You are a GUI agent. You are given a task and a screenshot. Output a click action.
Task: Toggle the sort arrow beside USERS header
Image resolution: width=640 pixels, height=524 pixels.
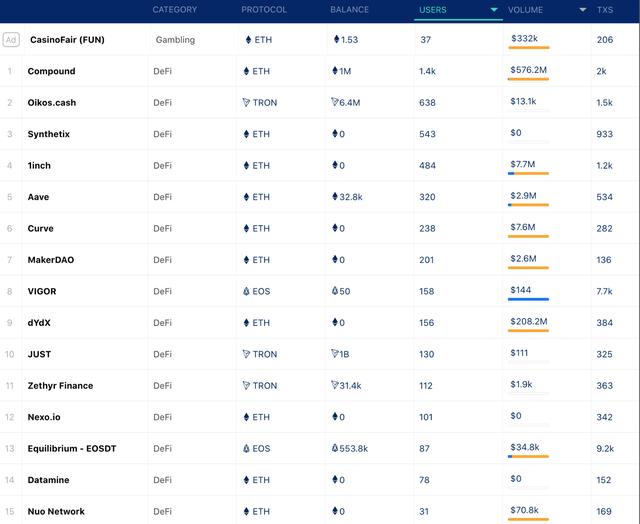[494, 10]
